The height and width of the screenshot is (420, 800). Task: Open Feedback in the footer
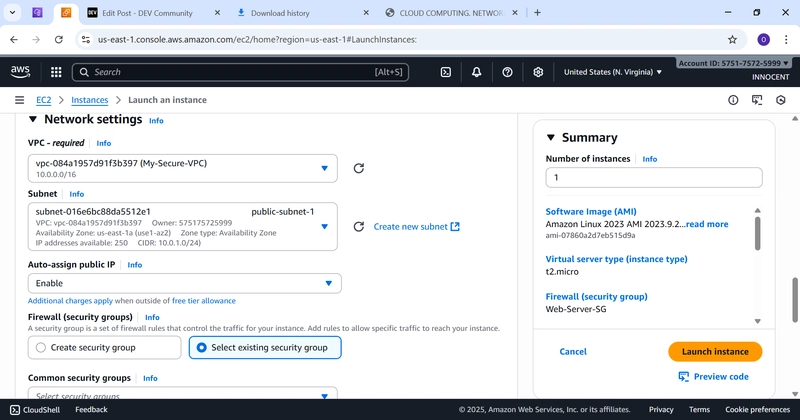[x=91, y=410]
